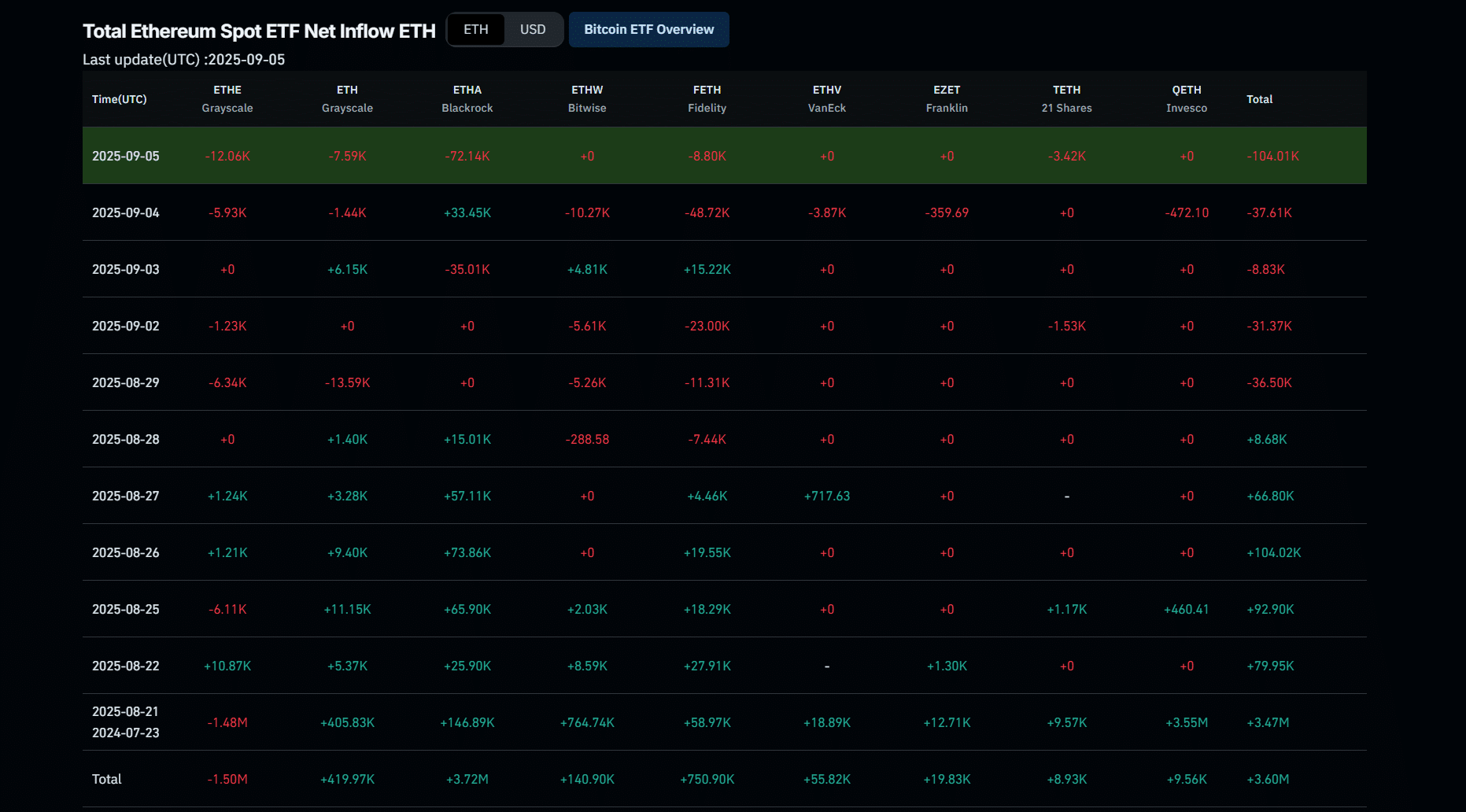
Task: Click the +104.02K total for 2025-08-26
Action: tap(1273, 552)
